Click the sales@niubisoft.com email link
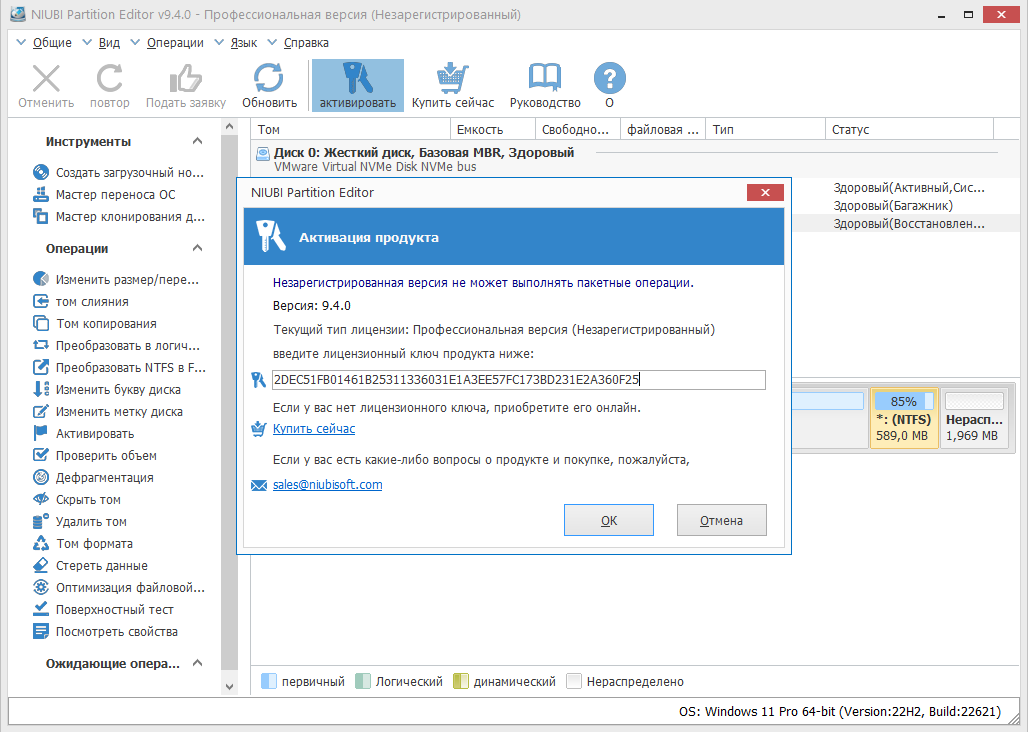1028x732 pixels. (x=327, y=485)
